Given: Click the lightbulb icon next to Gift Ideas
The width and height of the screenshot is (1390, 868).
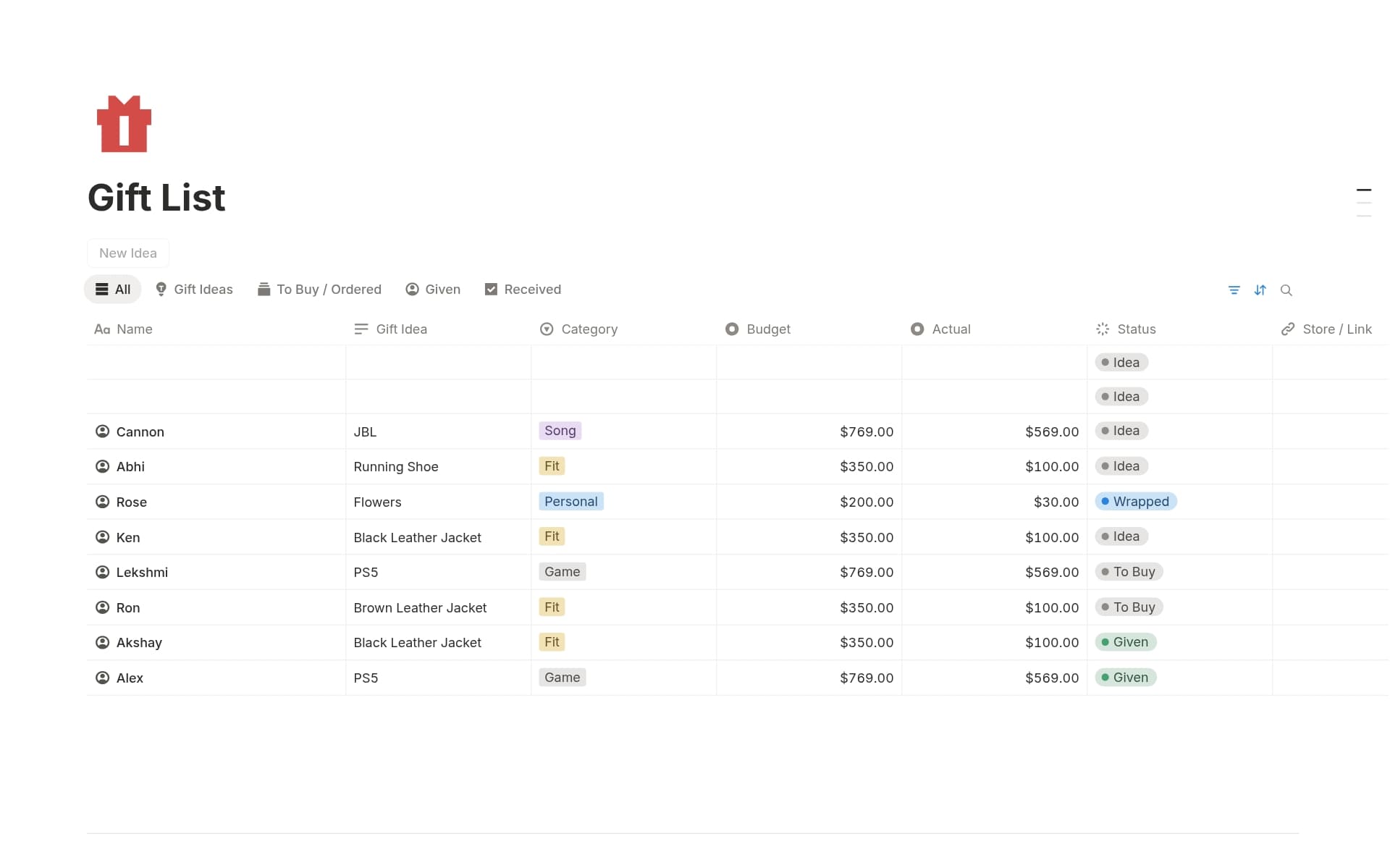Looking at the screenshot, I should (160, 289).
